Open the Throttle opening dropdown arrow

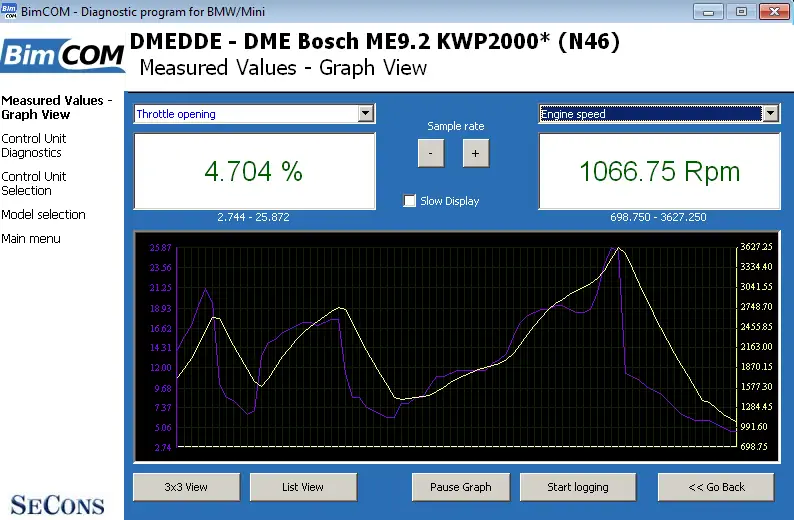(366, 114)
